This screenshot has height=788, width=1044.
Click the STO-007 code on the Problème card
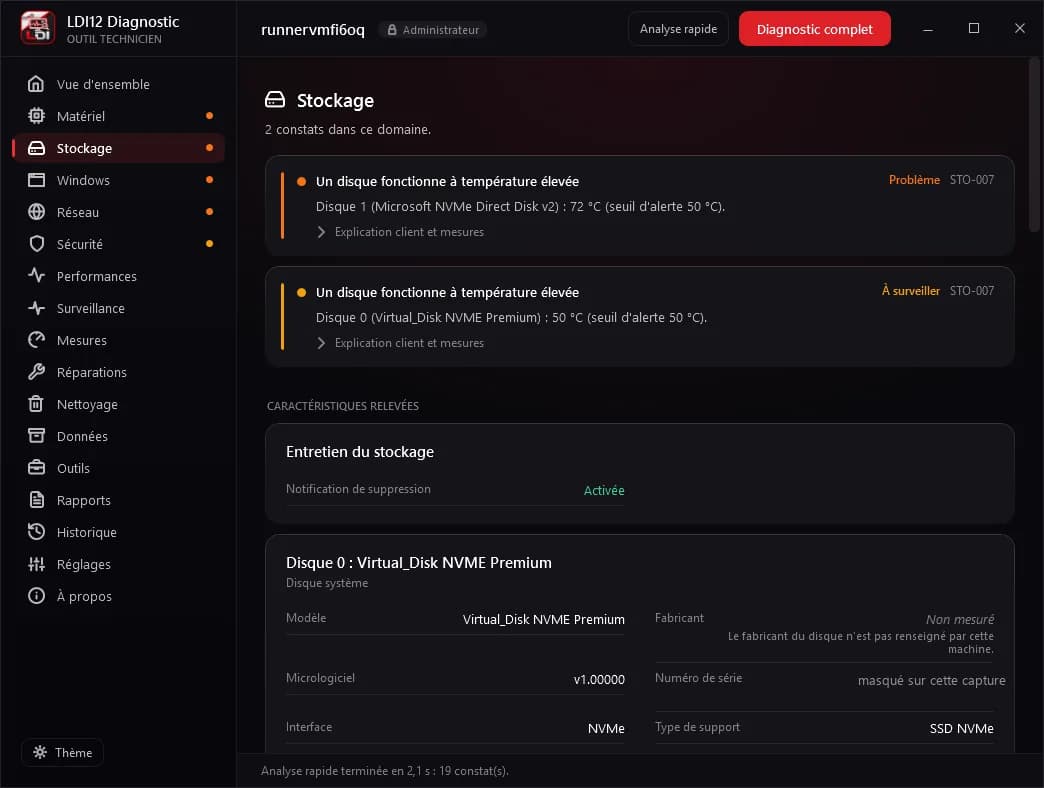point(971,180)
